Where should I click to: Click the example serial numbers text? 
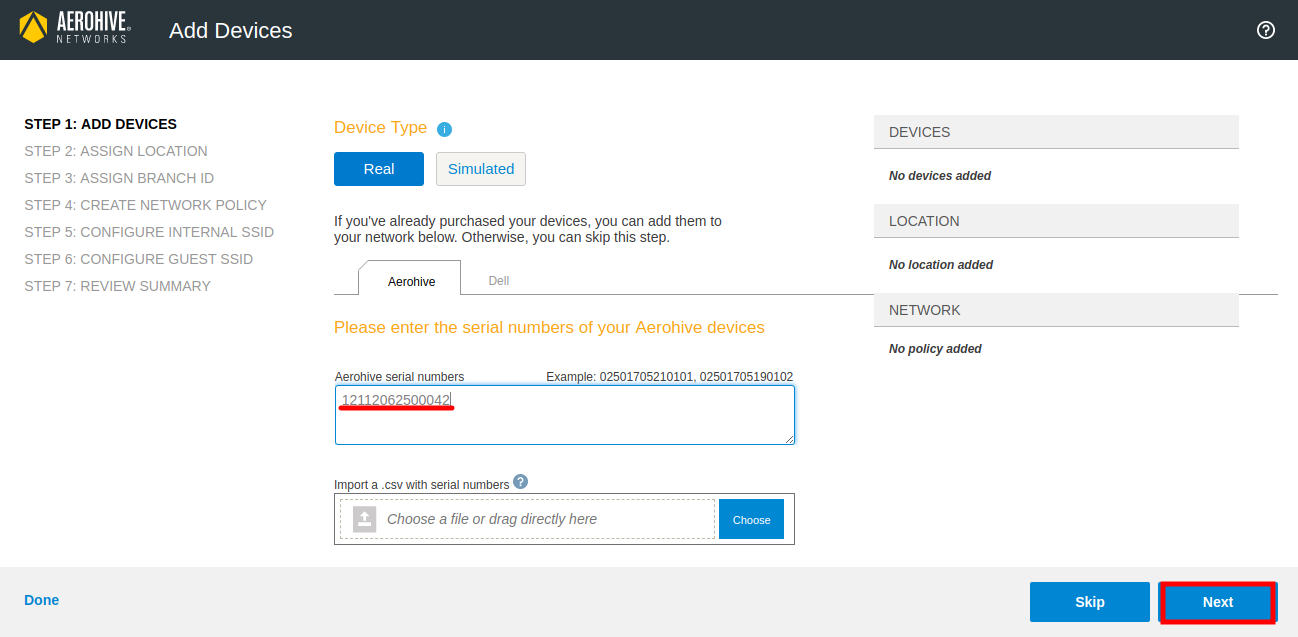pos(670,377)
